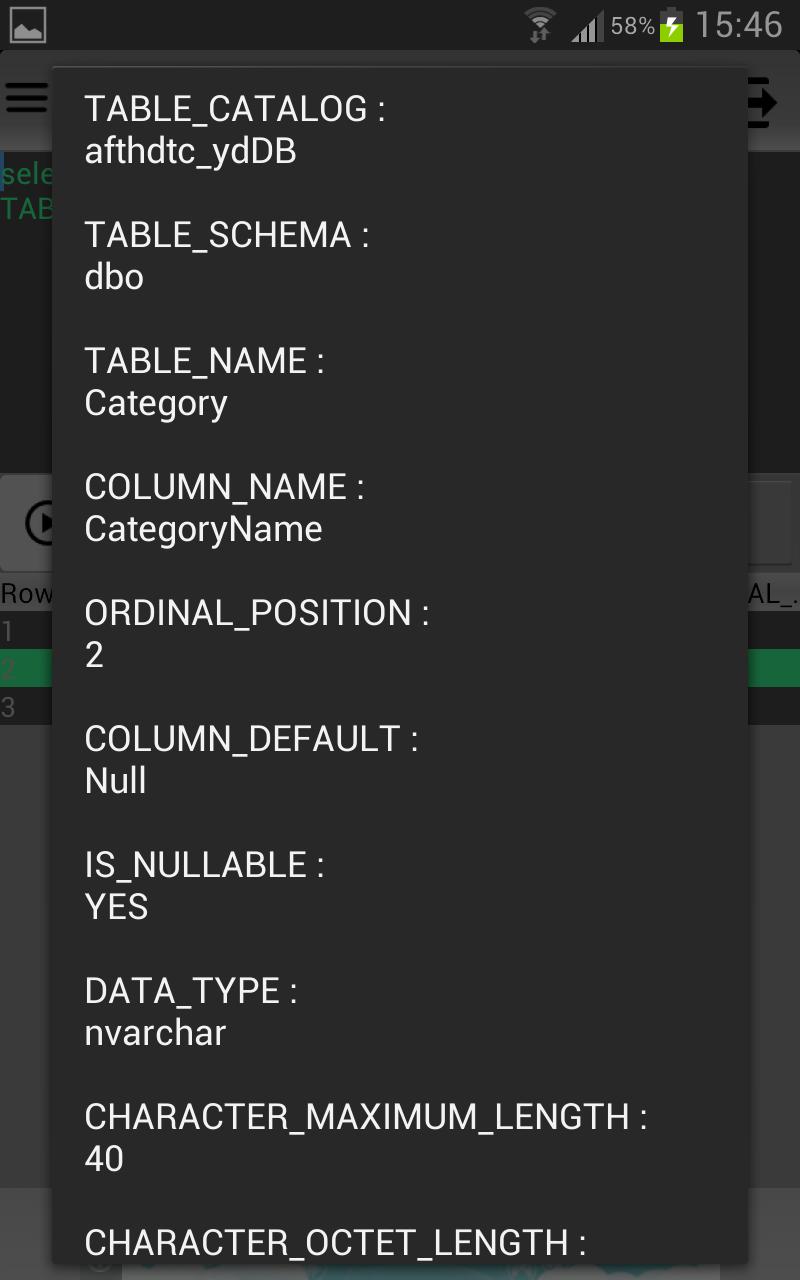The width and height of the screenshot is (800, 1280).
Task: Click the Row column header
Action: [22, 593]
